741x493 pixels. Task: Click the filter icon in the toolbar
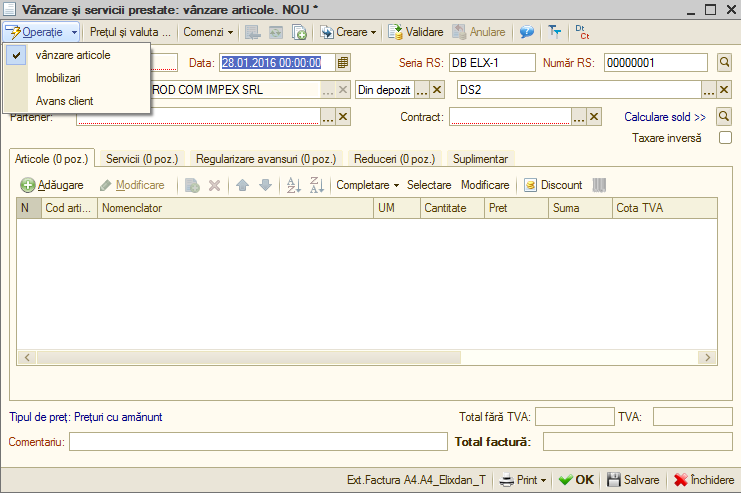coord(554,32)
